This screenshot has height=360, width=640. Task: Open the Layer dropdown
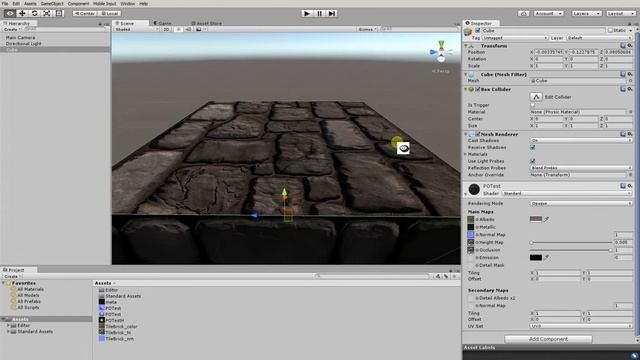pyautogui.click(x=599, y=38)
